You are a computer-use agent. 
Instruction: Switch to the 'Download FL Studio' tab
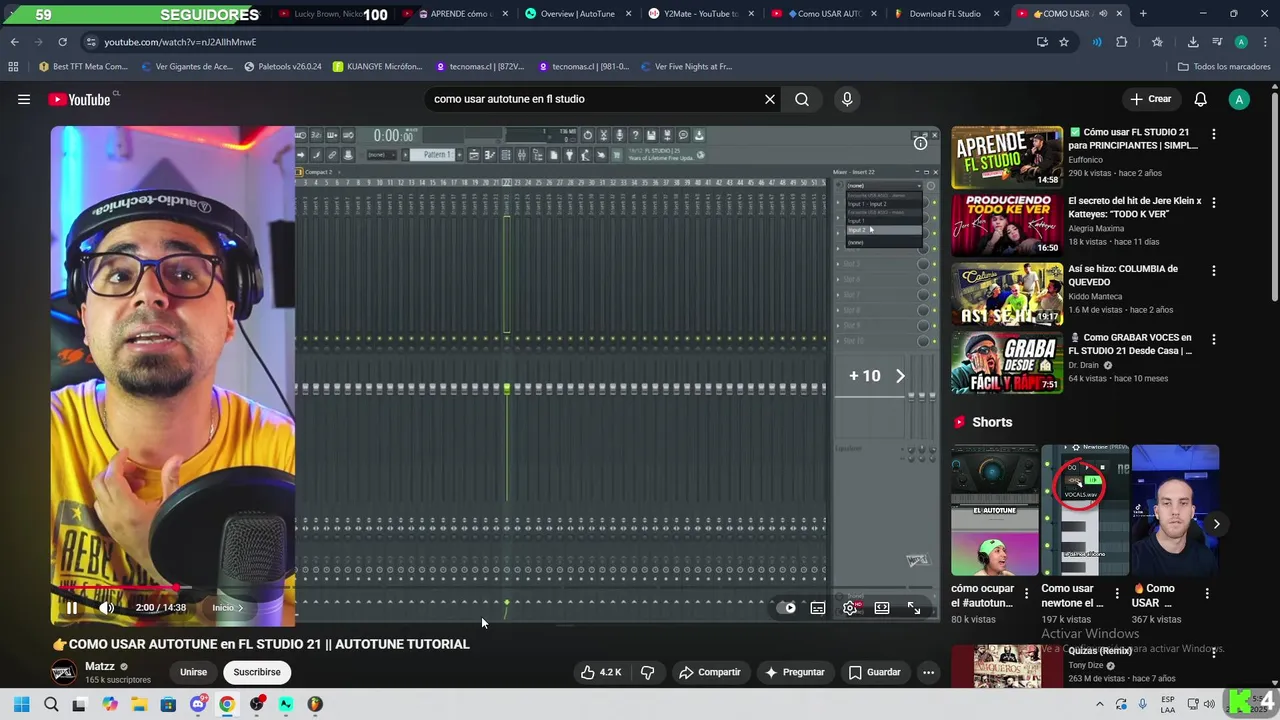(945, 14)
